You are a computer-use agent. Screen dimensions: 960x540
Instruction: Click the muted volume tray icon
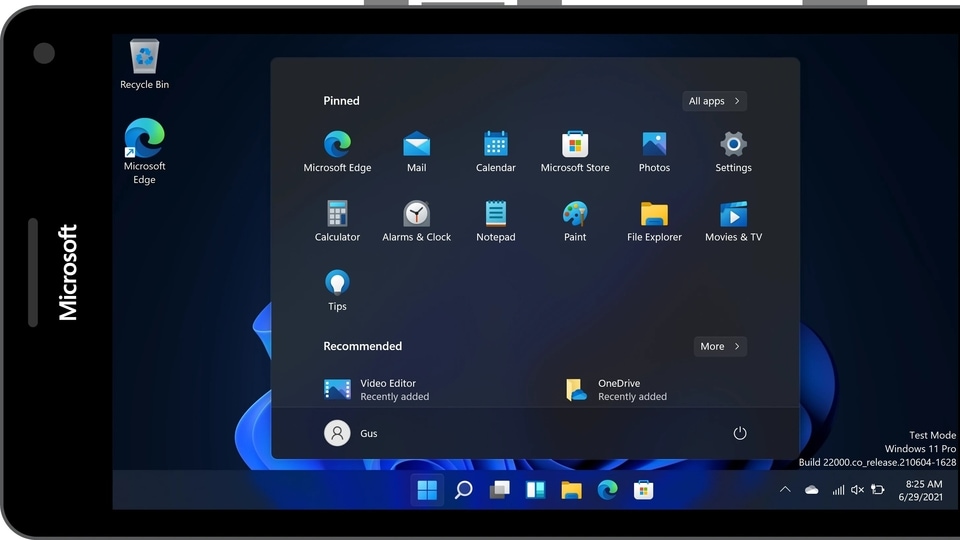point(858,490)
